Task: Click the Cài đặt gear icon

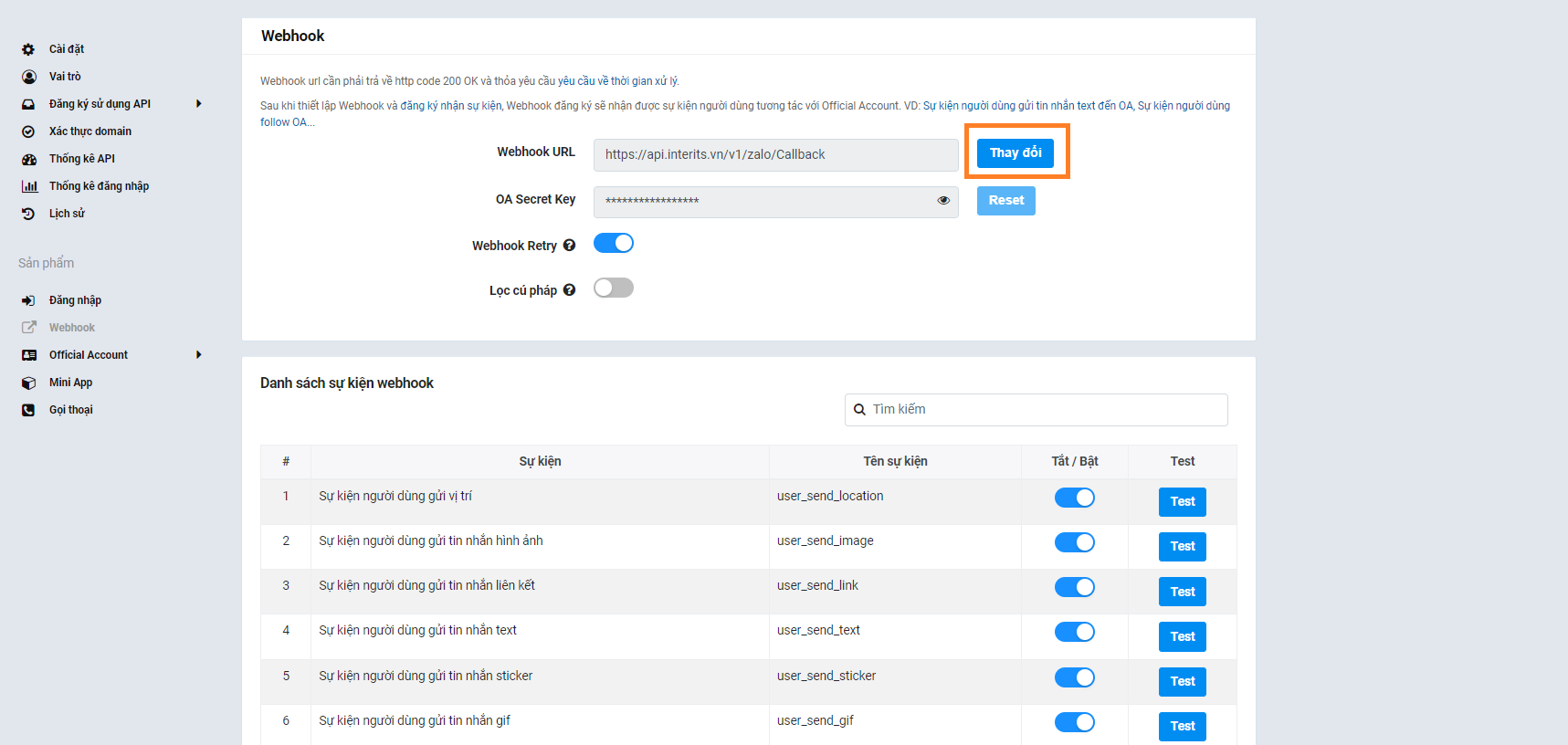Action: click(28, 49)
